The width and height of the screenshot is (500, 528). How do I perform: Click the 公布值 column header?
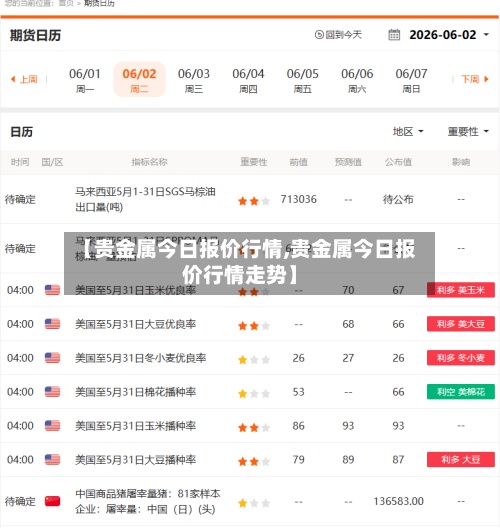click(x=398, y=162)
